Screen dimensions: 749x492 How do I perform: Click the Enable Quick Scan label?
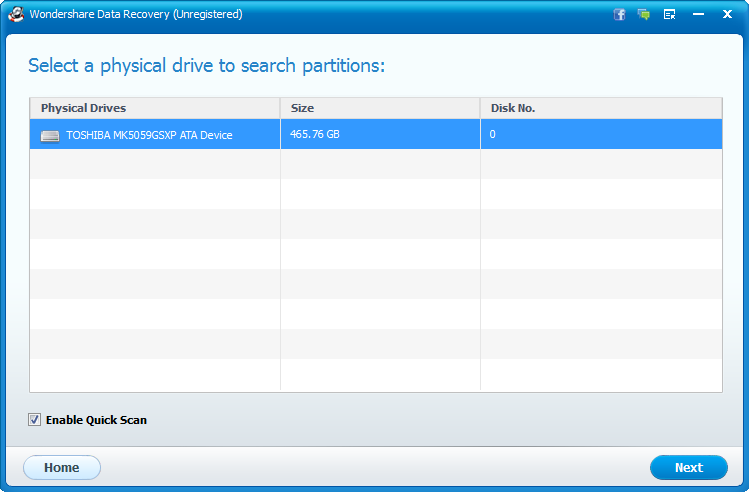coord(96,420)
